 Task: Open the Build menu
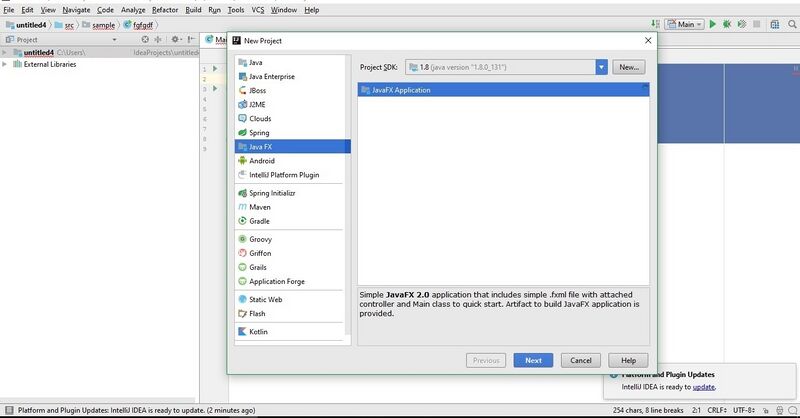pyautogui.click(x=193, y=10)
